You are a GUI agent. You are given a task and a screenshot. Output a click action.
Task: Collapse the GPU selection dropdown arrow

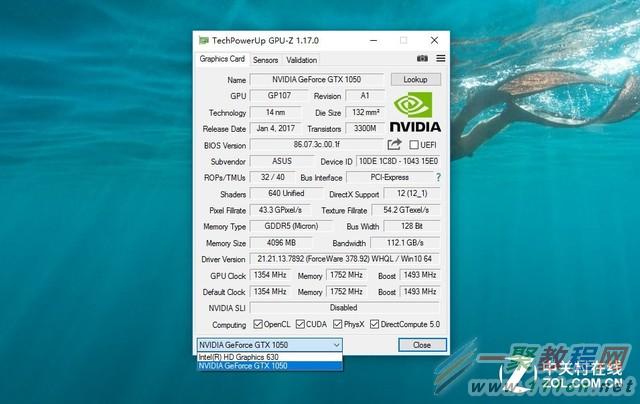pos(336,345)
